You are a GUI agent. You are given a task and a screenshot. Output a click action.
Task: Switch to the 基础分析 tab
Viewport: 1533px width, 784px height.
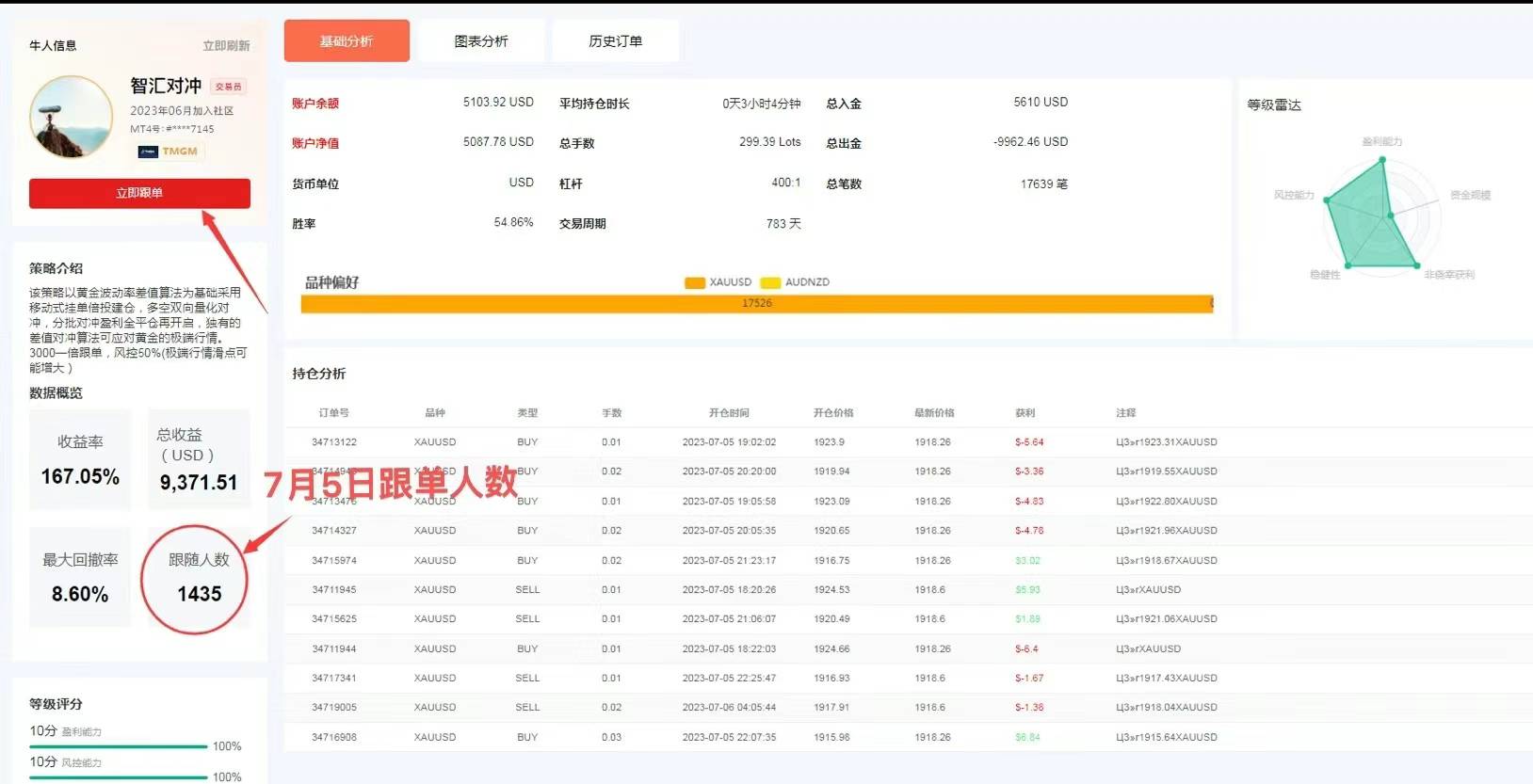pyautogui.click(x=347, y=40)
